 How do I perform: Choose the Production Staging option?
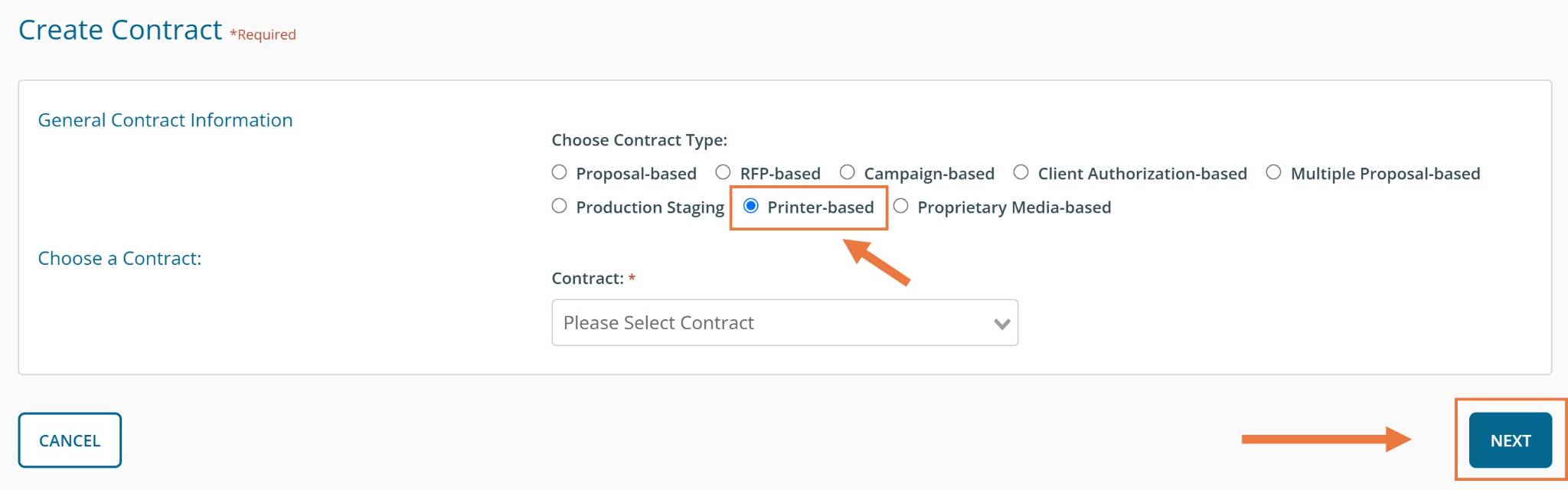[x=560, y=206]
